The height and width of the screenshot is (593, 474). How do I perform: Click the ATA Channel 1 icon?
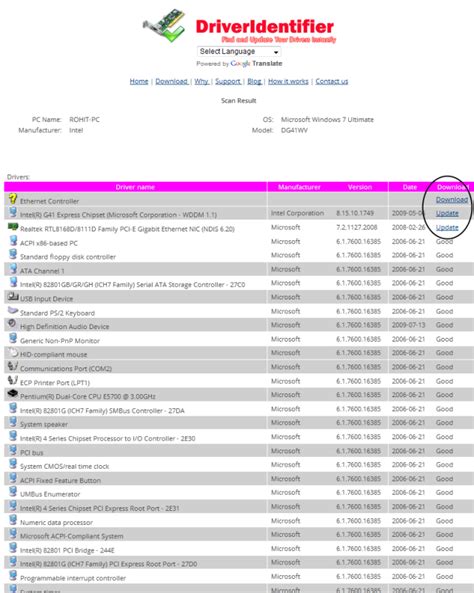coord(13,268)
